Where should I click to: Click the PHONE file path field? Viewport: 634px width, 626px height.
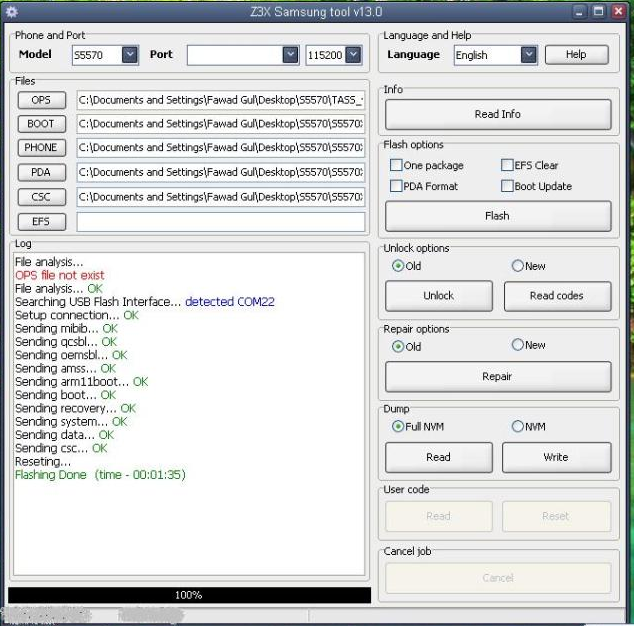221,148
